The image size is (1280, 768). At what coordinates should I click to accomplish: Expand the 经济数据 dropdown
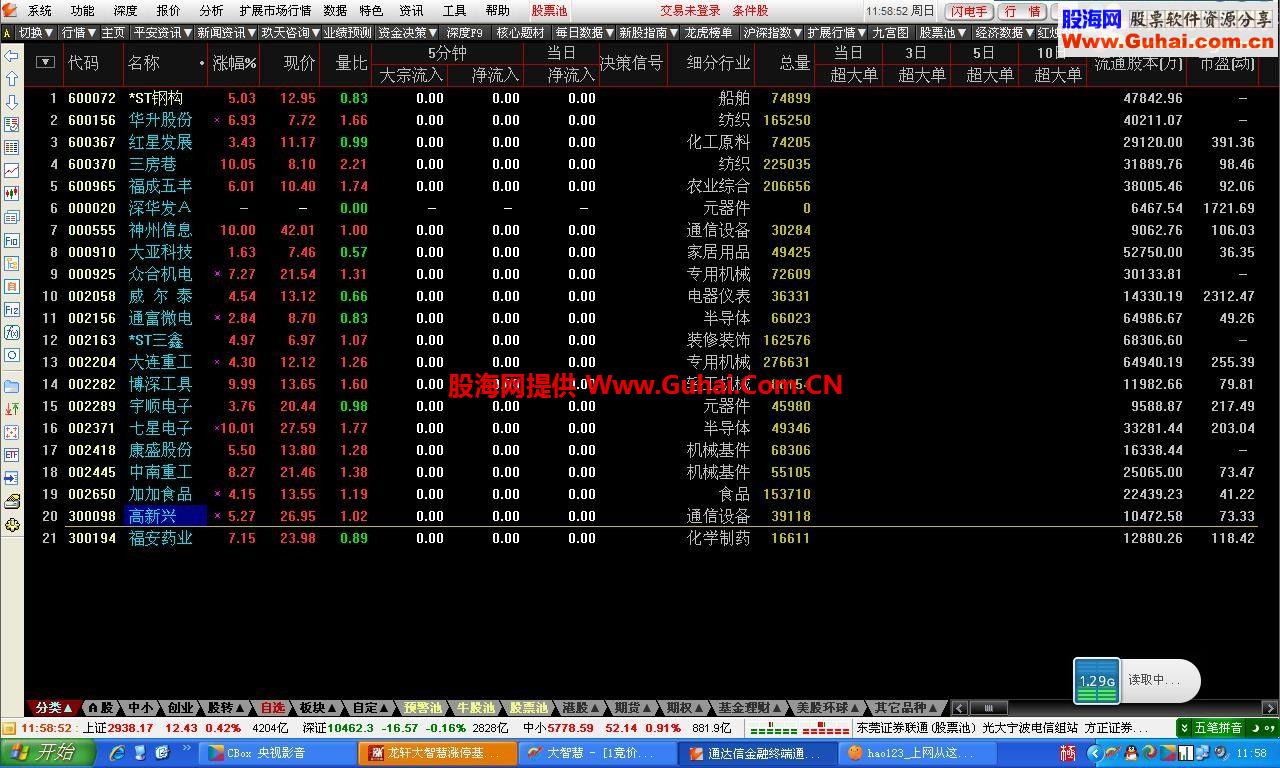[1004, 32]
